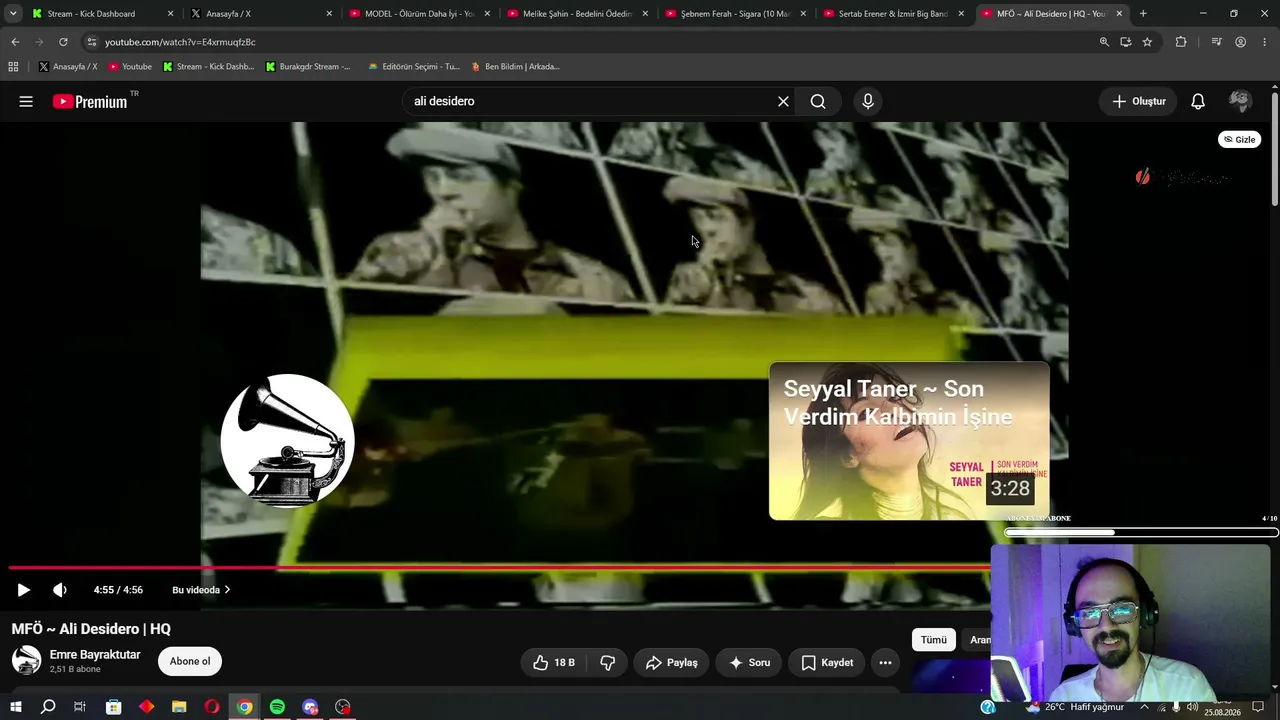This screenshot has width=1280, height=720.
Task: Open Burakgdr Stream bookmark
Action: pos(308,67)
